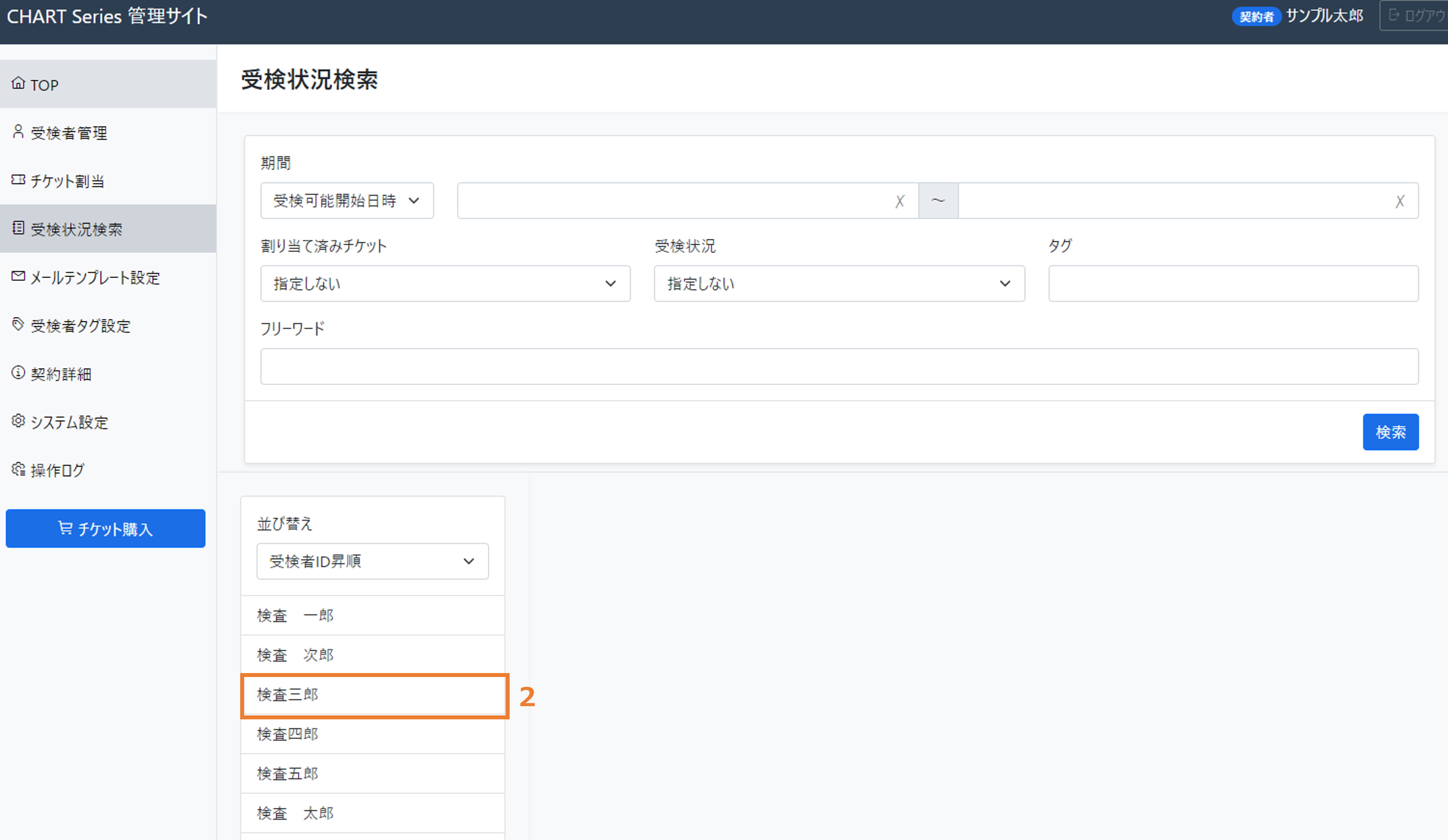This screenshot has width=1448, height=840.
Task: Clear the start date with the X icon
Action: 899,201
